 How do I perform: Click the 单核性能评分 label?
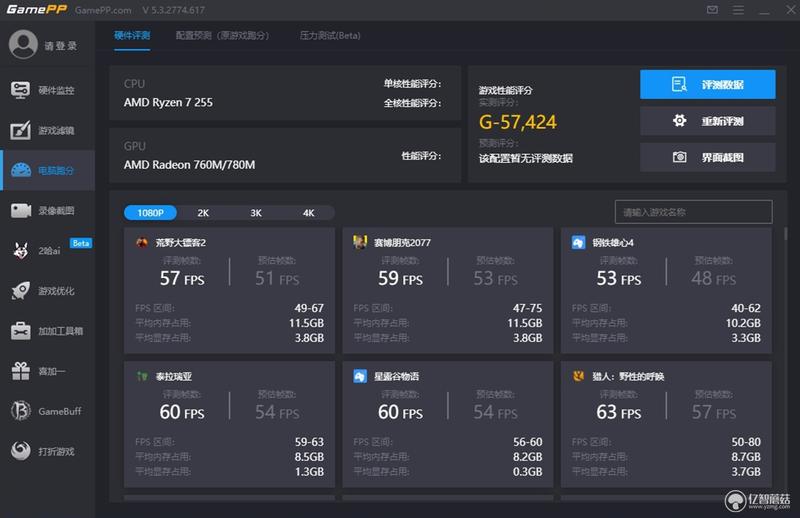click(x=412, y=84)
